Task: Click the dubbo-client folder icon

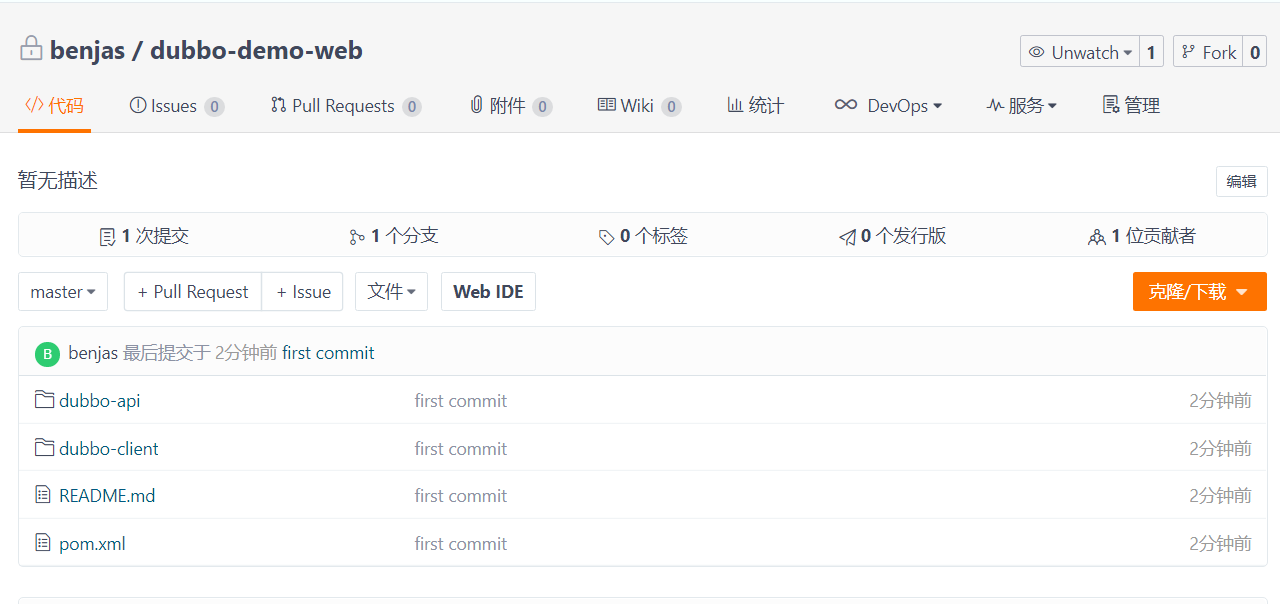Action: click(44, 448)
